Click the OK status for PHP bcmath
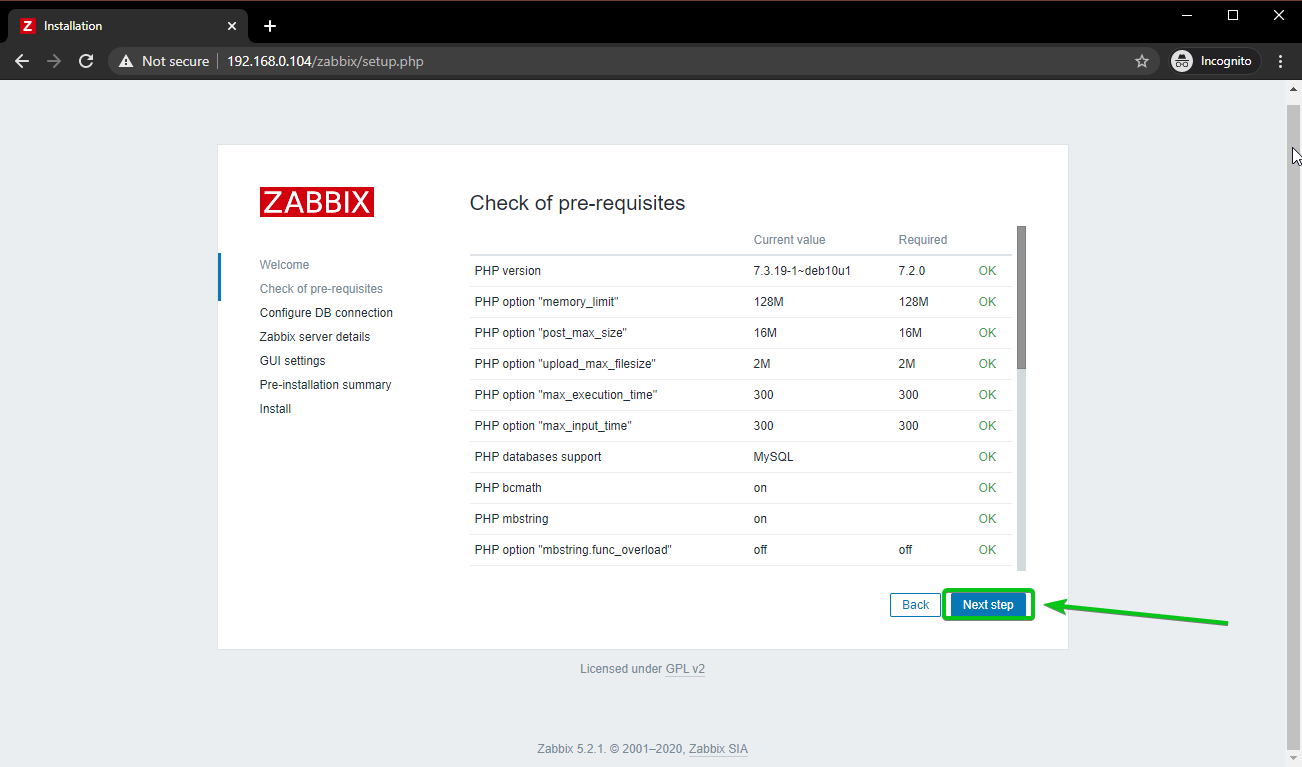Viewport: 1302px width, 767px height. coord(988,488)
